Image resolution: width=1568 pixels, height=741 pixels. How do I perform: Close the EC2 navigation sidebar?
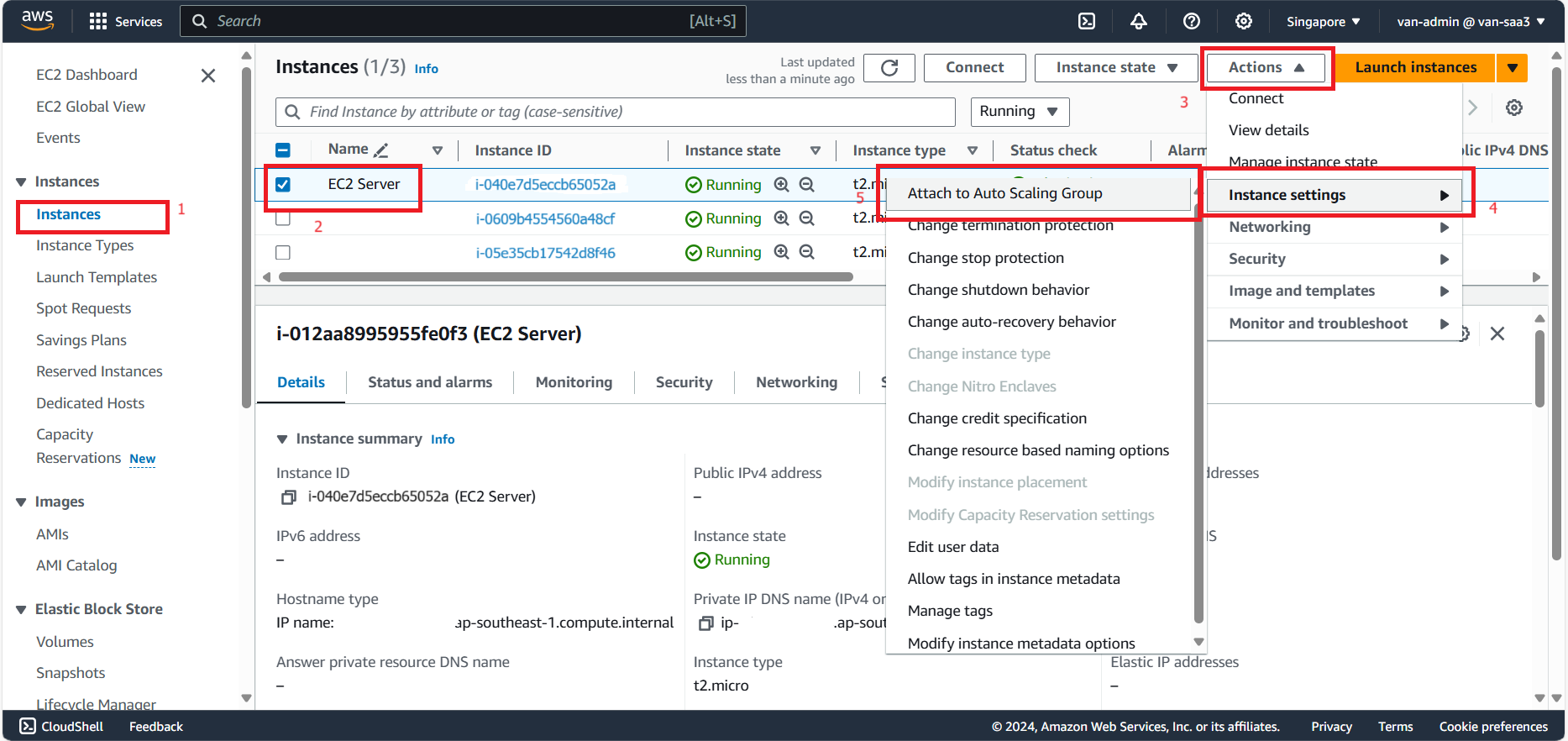pos(208,76)
